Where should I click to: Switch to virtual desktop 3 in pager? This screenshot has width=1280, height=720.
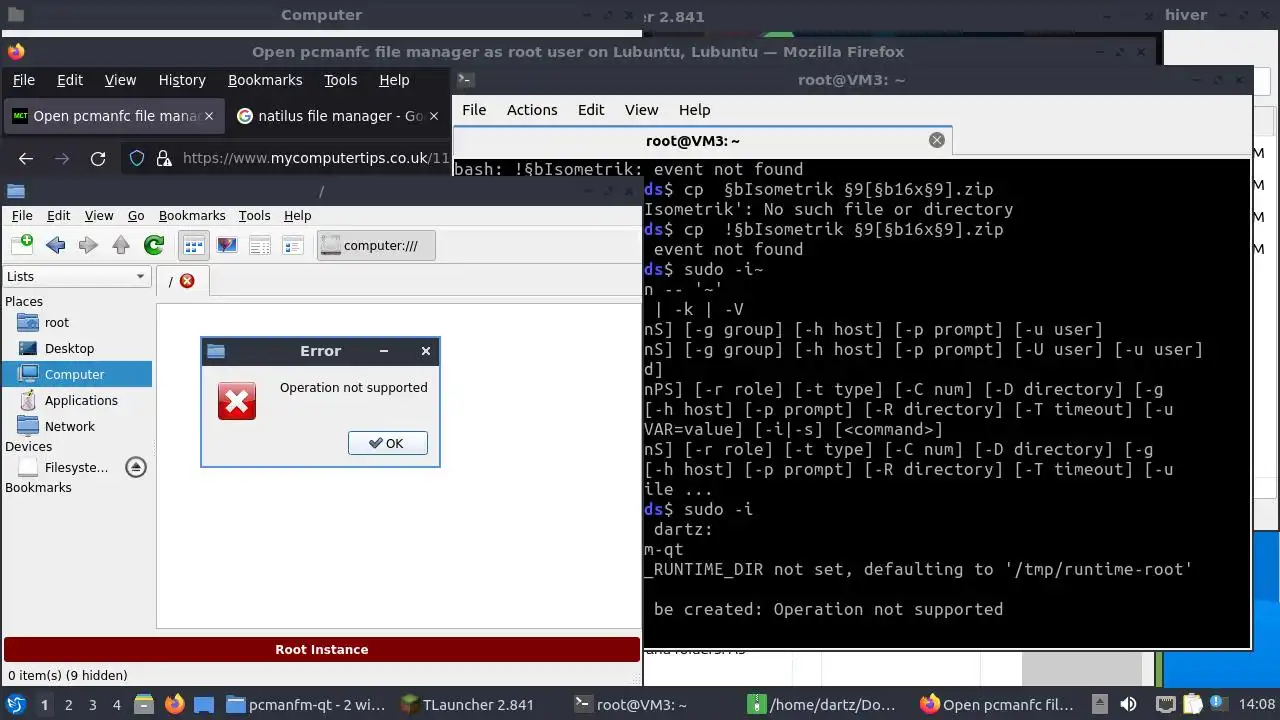coord(93,705)
